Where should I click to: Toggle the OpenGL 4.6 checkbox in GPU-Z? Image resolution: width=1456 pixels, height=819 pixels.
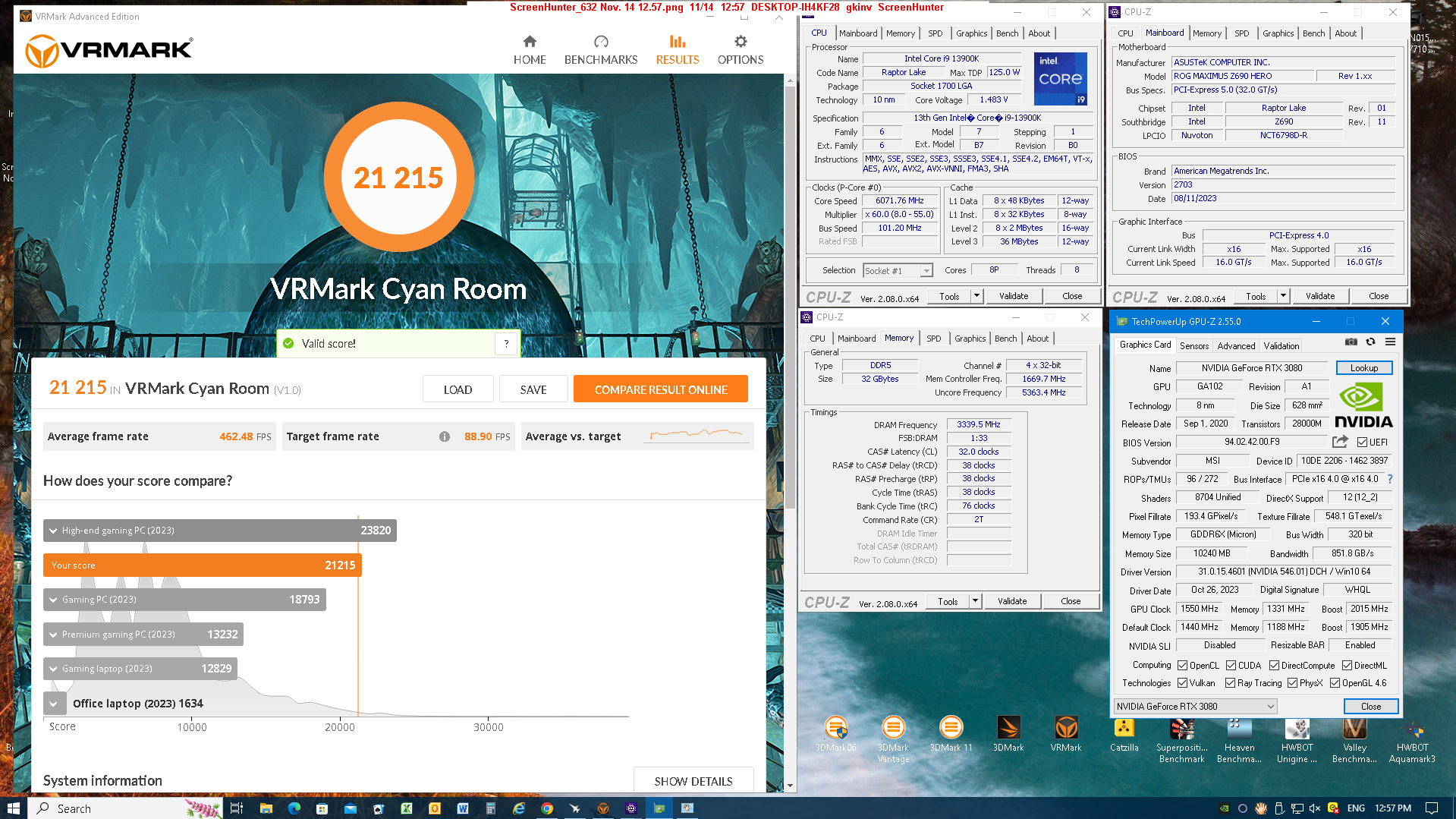coord(1335,683)
